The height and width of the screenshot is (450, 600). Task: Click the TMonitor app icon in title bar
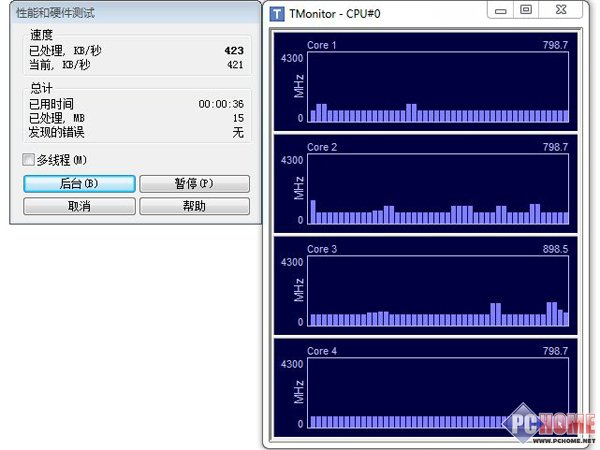(277, 14)
